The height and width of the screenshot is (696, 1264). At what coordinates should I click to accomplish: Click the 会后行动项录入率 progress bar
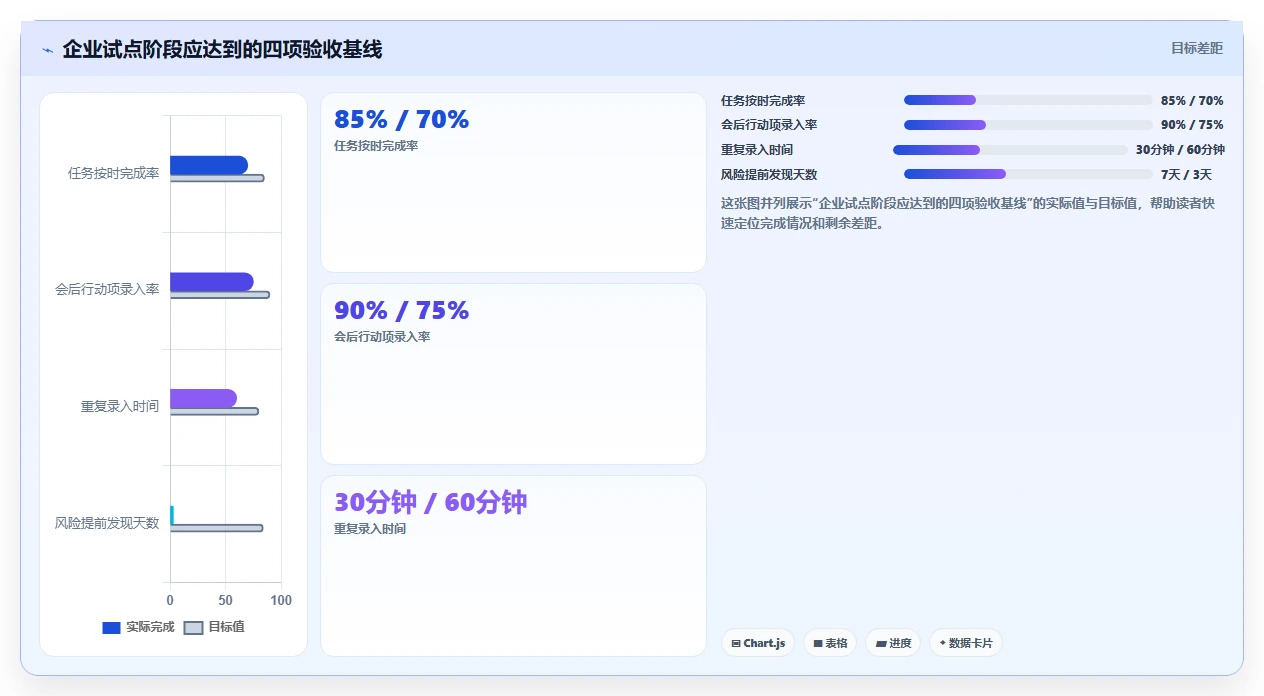click(x=1028, y=125)
